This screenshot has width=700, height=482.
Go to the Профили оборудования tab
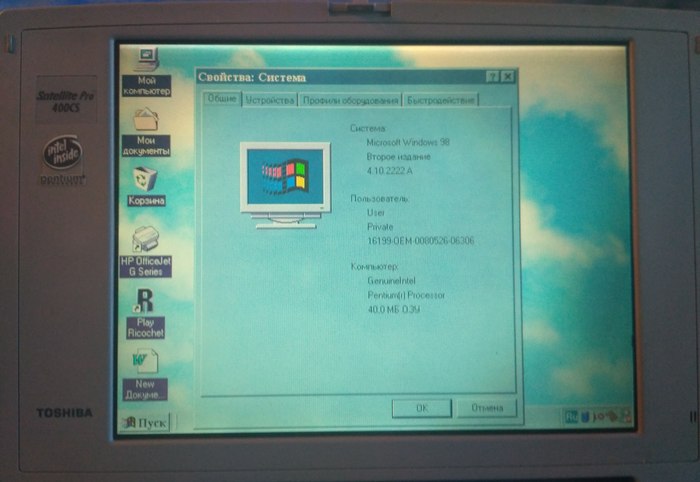[x=351, y=100]
